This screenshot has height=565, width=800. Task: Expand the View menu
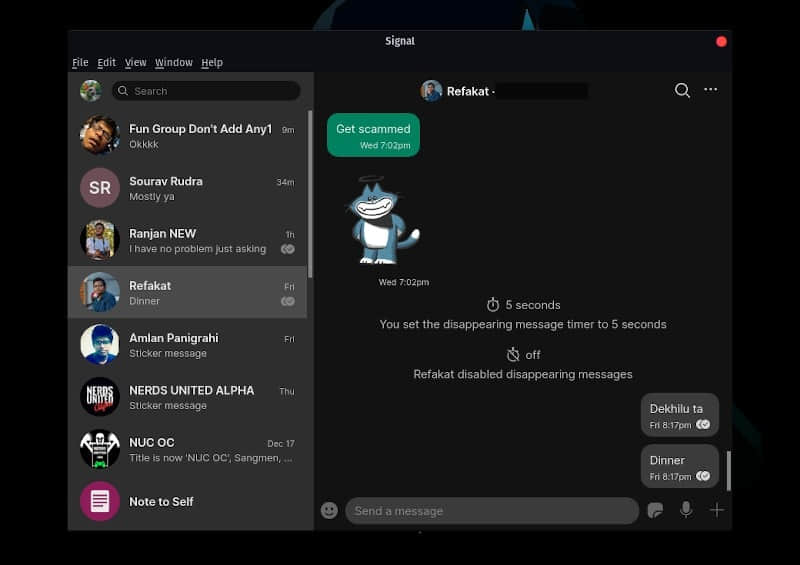[x=135, y=63]
